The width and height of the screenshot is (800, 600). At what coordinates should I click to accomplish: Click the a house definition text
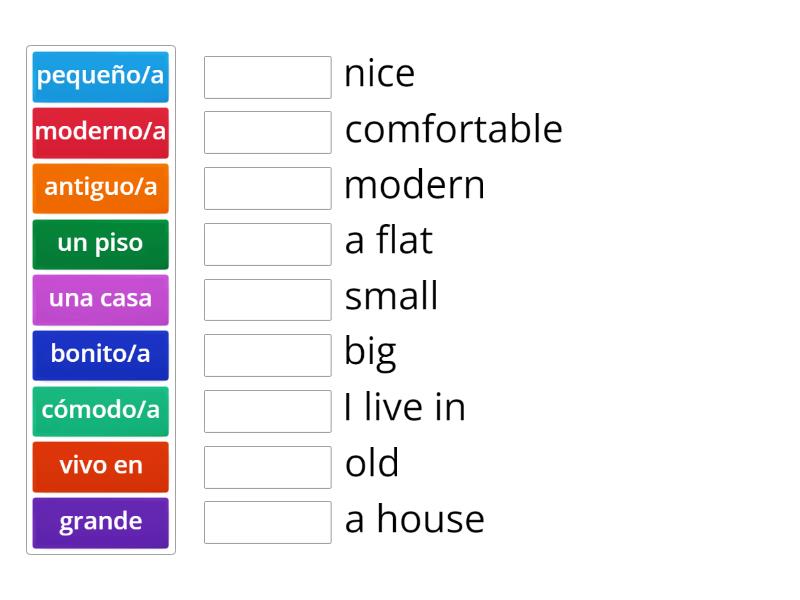pos(414,520)
